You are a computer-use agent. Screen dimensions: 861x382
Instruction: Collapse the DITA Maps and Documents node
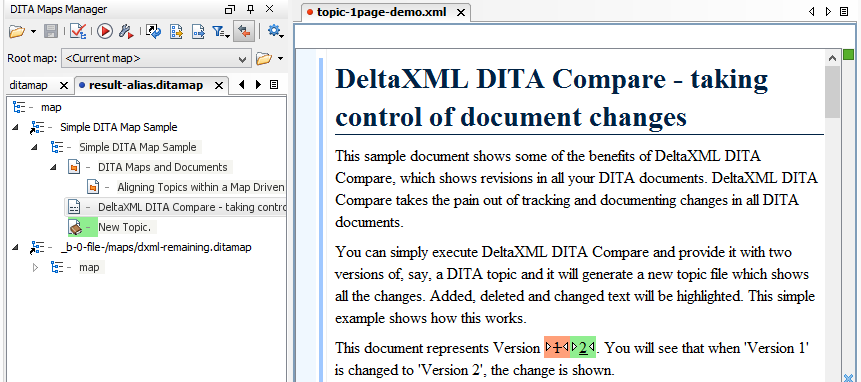[x=53, y=167]
